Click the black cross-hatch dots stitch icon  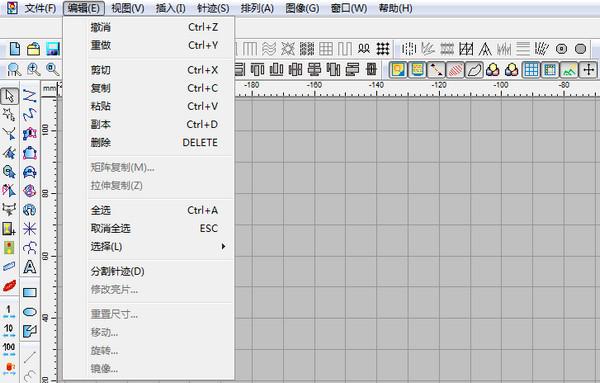(383, 49)
